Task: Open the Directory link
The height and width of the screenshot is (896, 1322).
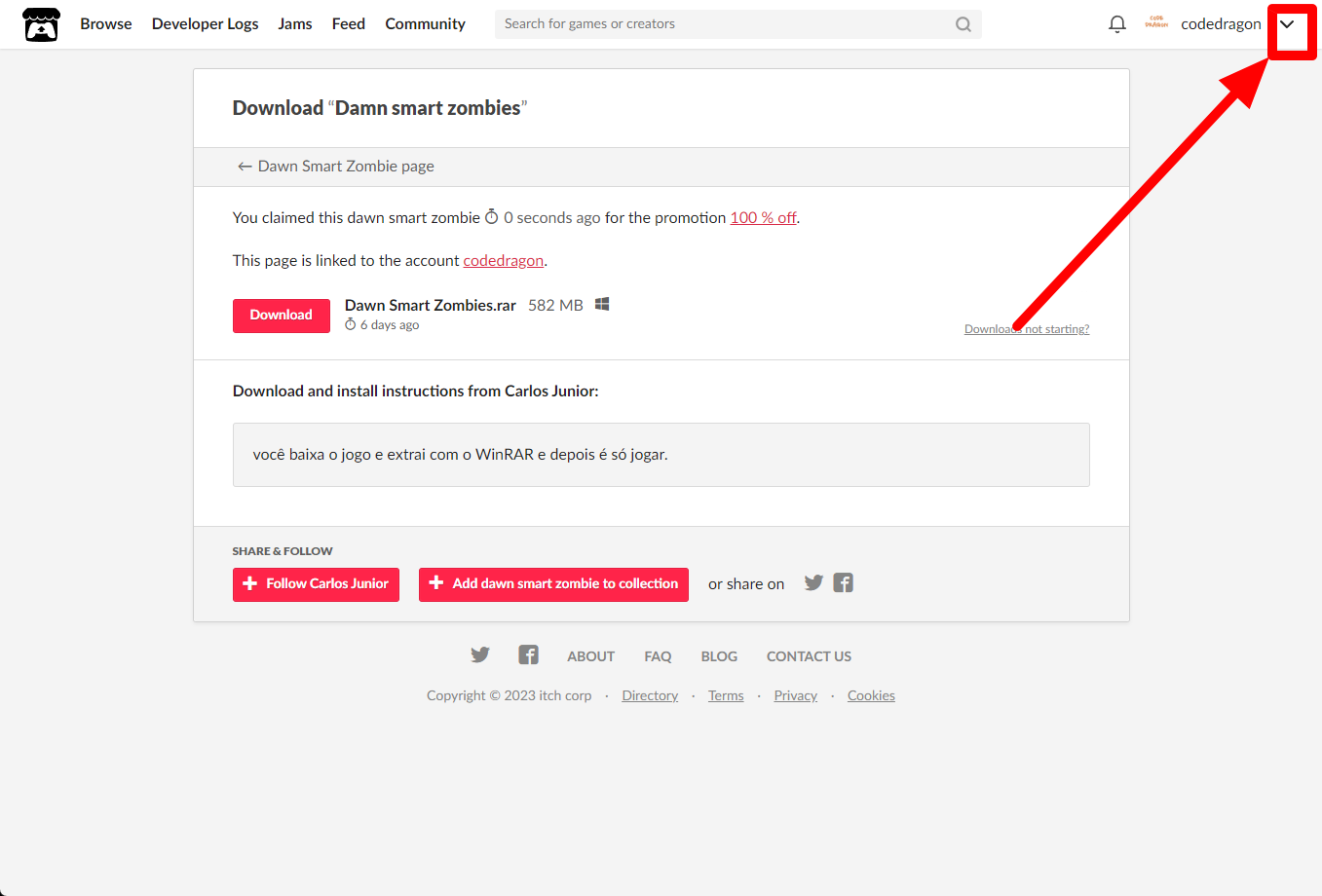Action: point(650,695)
